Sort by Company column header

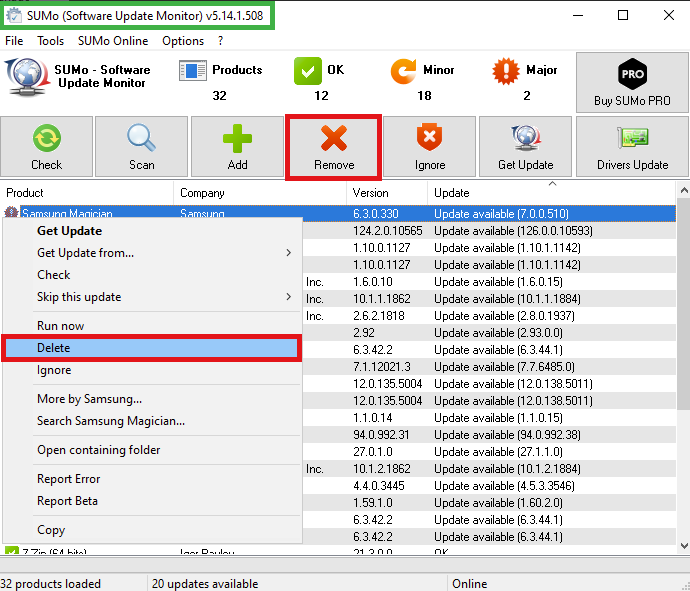[260, 193]
